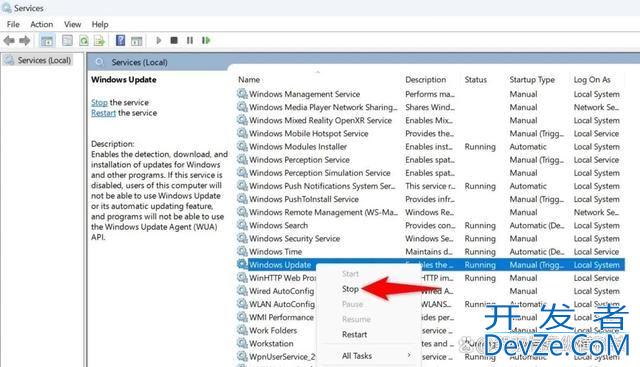Sort by the Startup Type column header
The width and height of the screenshot is (640, 367).
pyautogui.click(x=531, y=80)
